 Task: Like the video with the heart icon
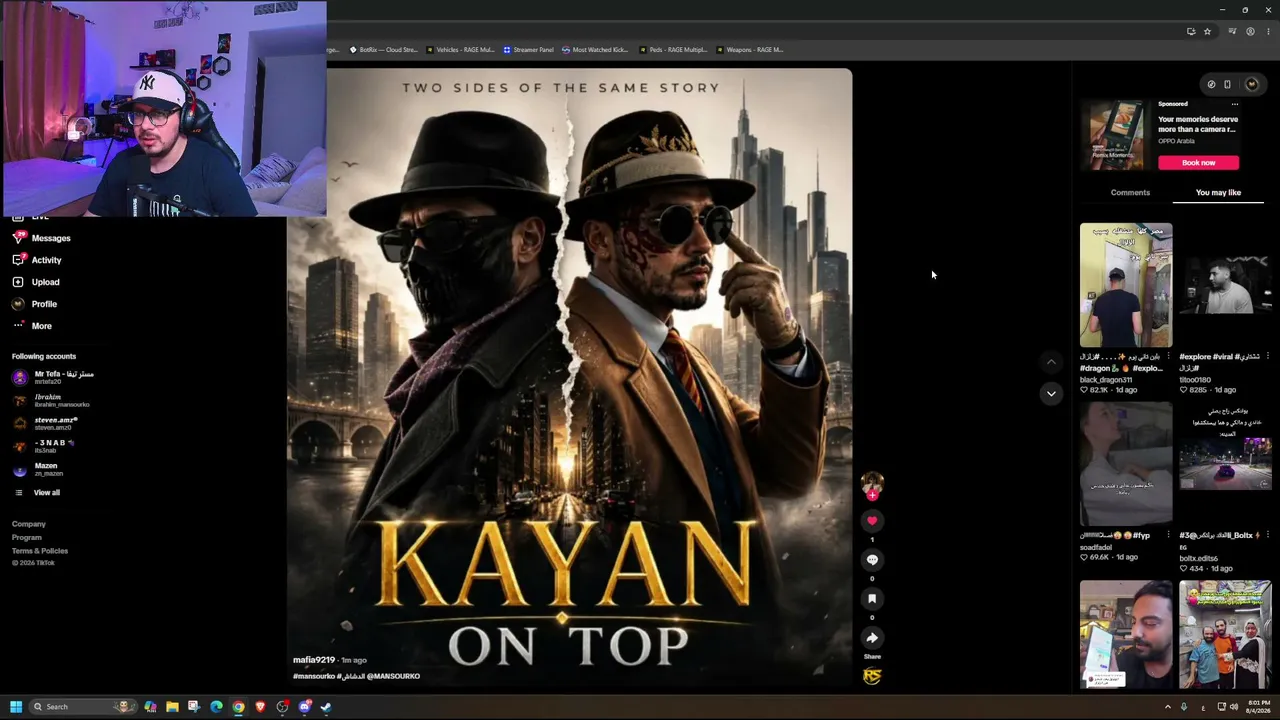[x=872, y=520]
